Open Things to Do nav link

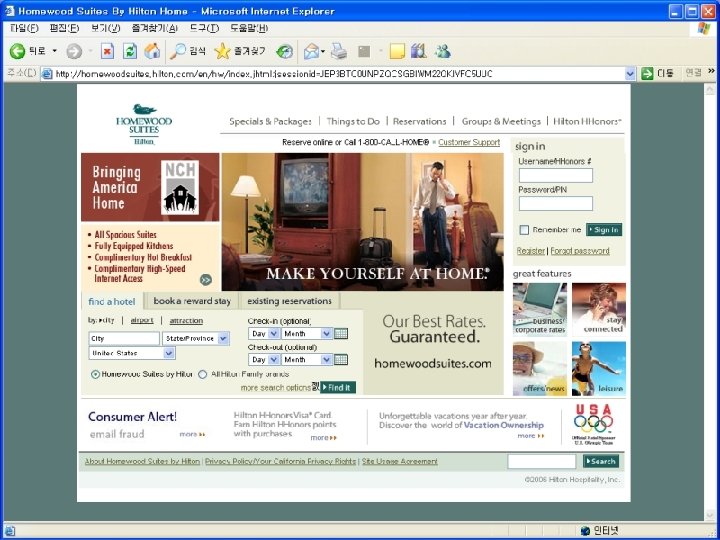(x=353, y=122)
